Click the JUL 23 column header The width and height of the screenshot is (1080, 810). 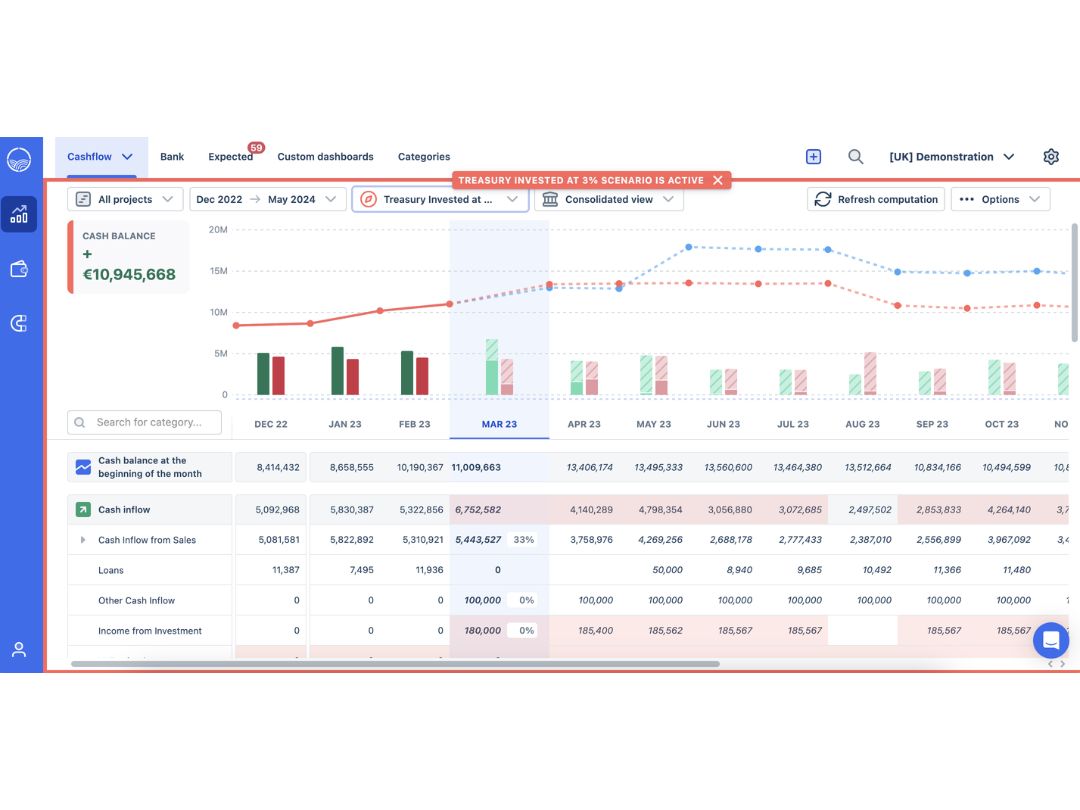coord(793,424)
